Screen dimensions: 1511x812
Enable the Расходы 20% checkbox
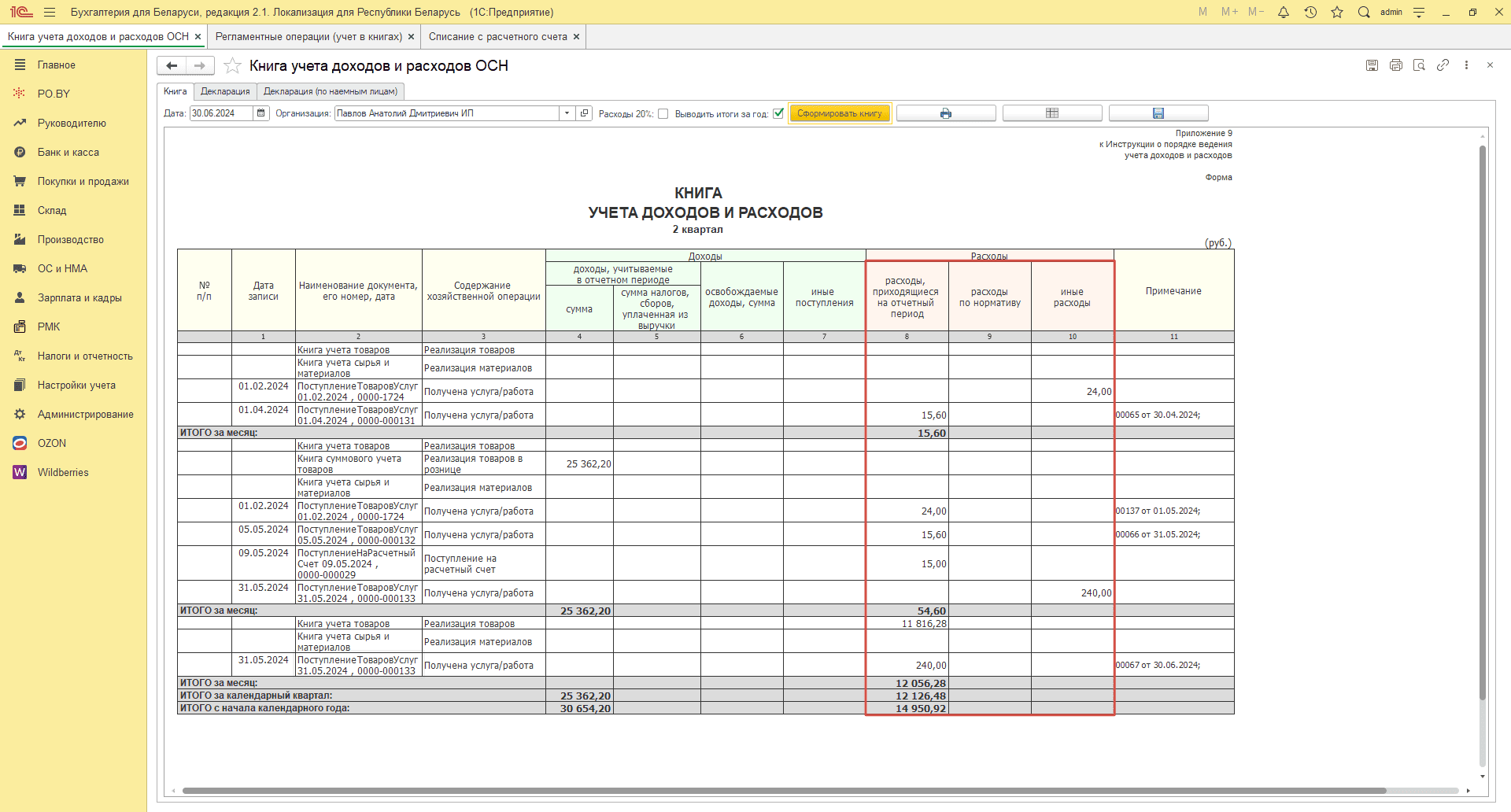coord(663,113)
